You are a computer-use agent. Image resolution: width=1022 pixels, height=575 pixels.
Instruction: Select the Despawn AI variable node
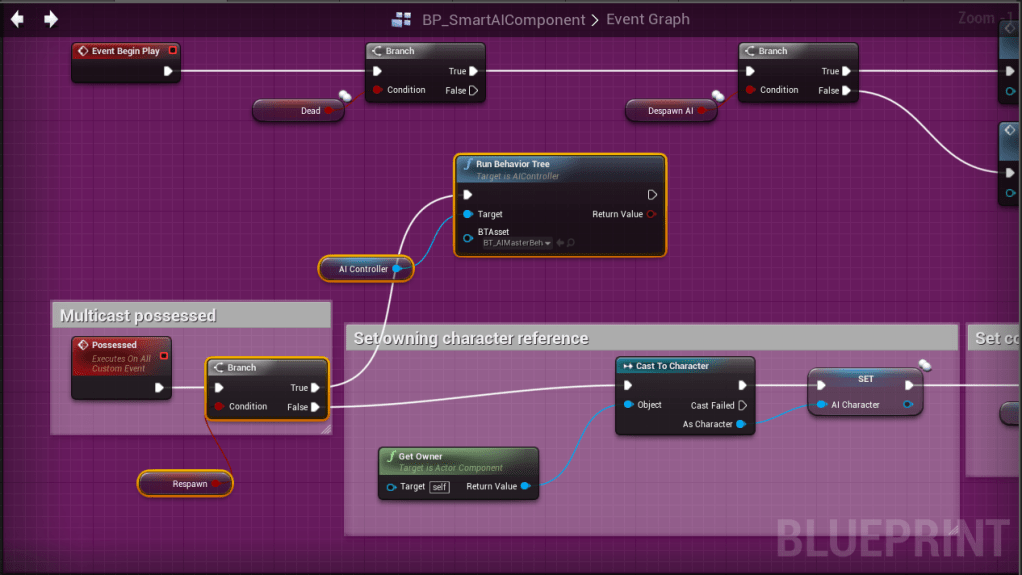click(x=671, y=111)
